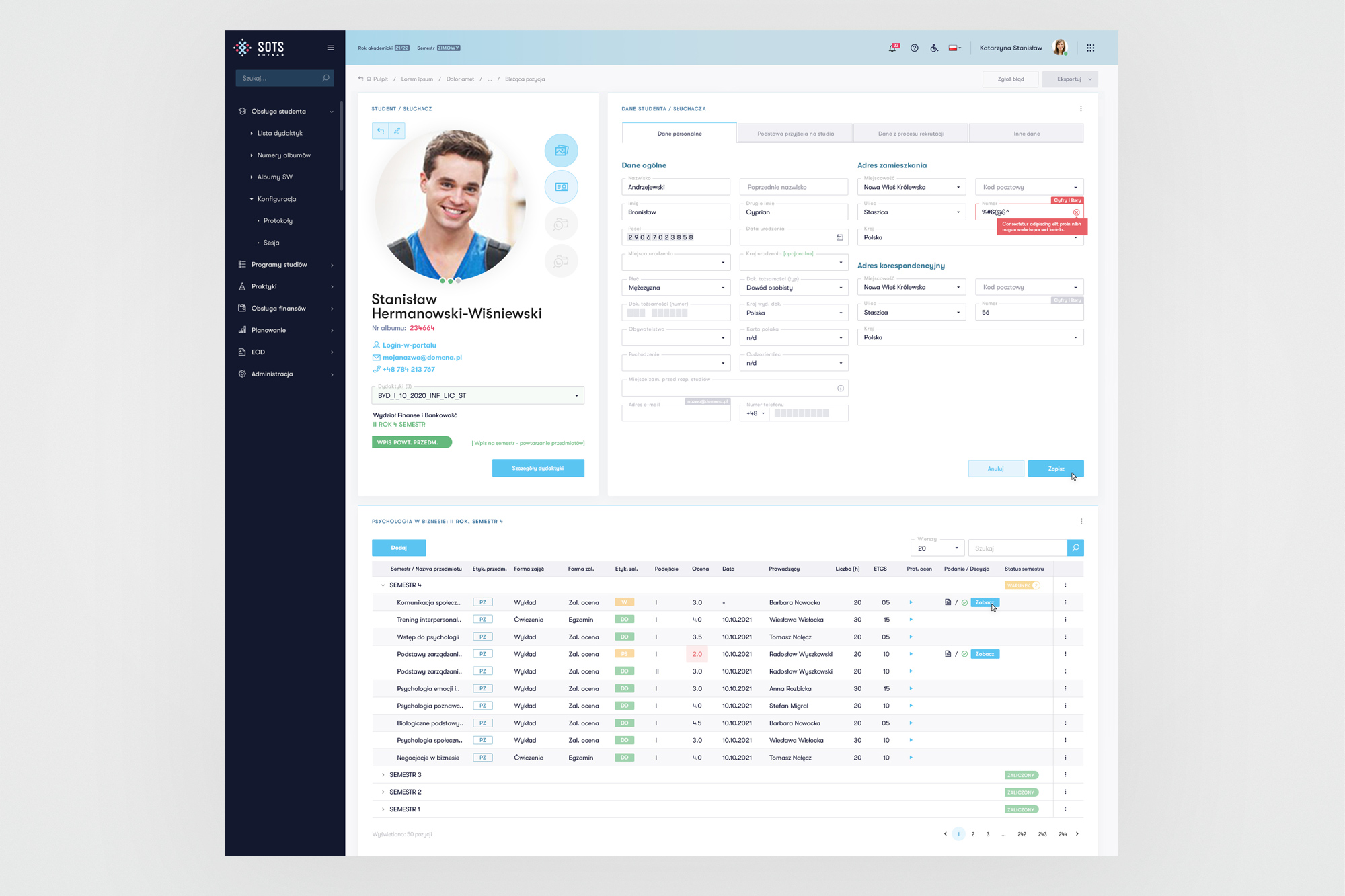Open the apps grid launcher

pos(1090,48)
